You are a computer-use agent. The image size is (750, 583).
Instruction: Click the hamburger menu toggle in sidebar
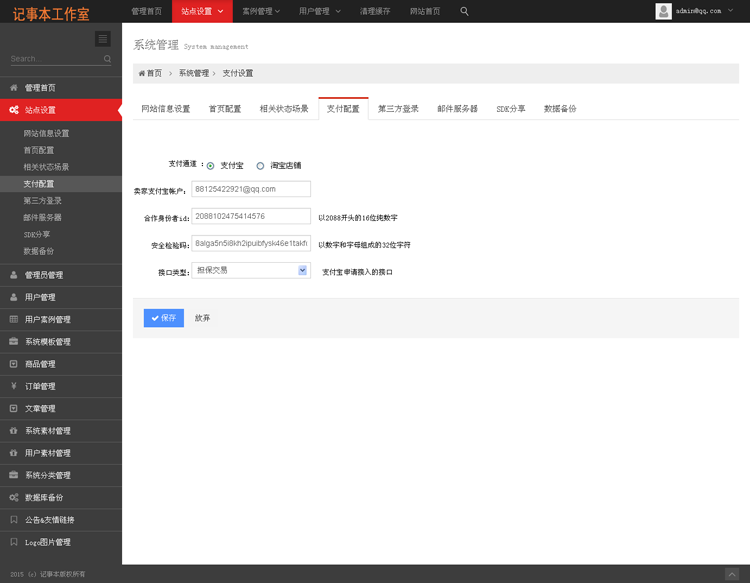click(x=103, y=39)
